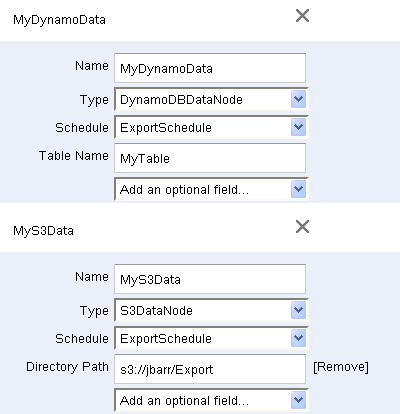This screenshot has height=414, width=400.
Task: Close the MyS3Data section with X icon
Action: tap(302, 227)
